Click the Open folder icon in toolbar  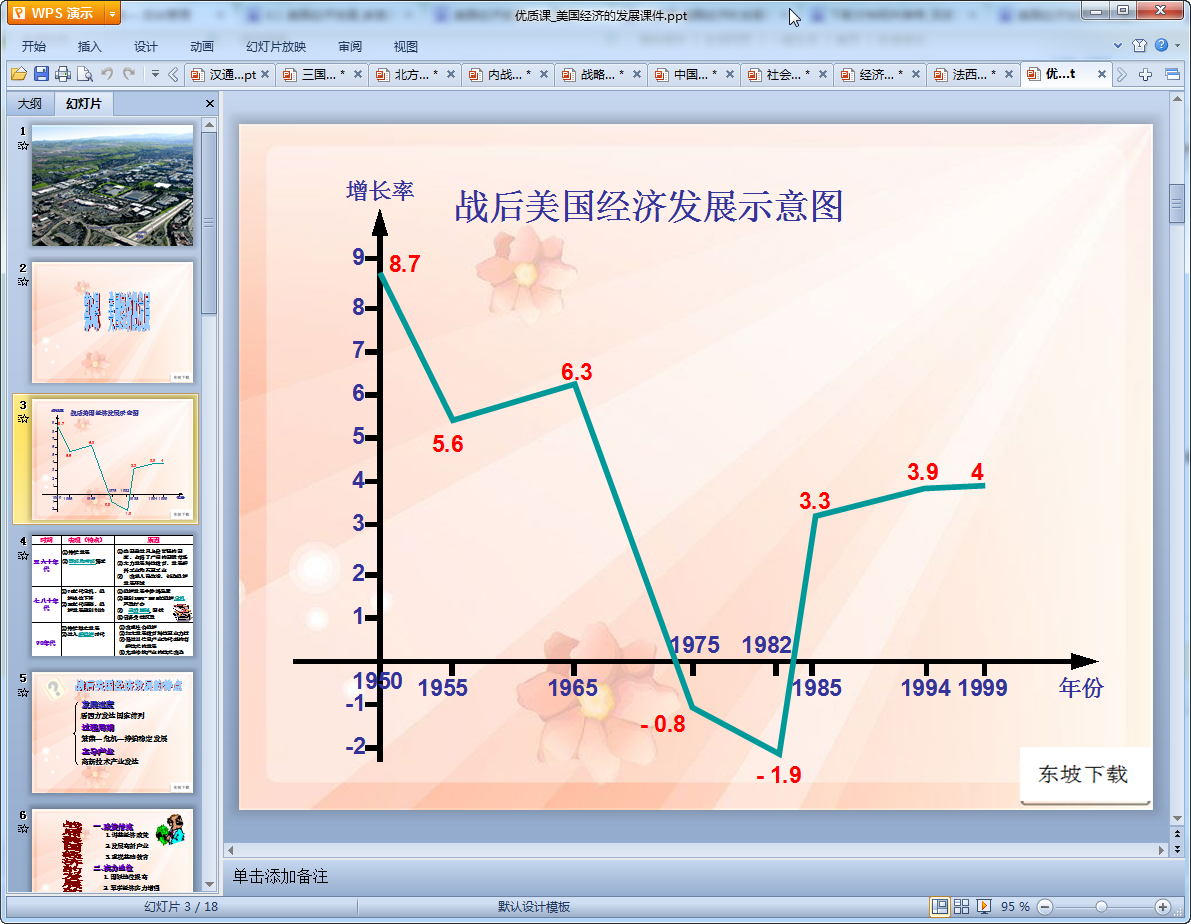[x=17, y=74]
